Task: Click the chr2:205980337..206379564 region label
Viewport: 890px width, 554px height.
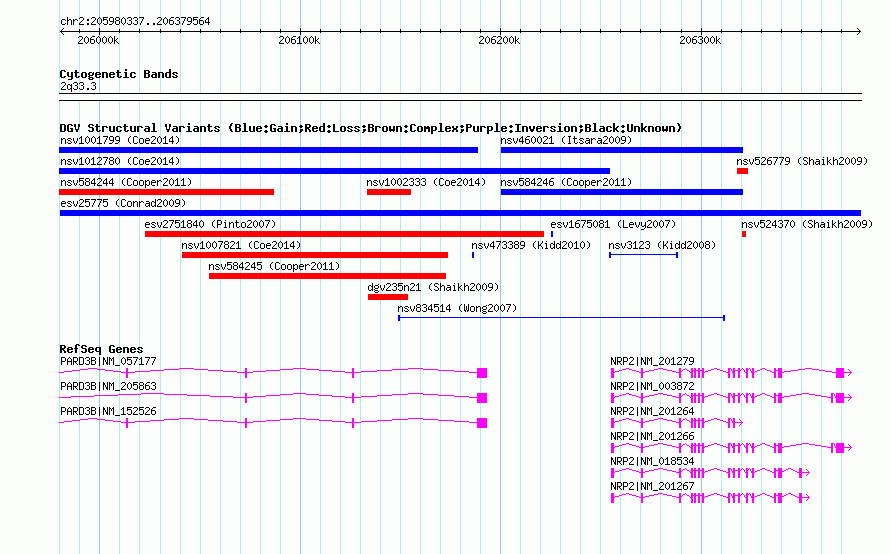Action: point(135,21)
